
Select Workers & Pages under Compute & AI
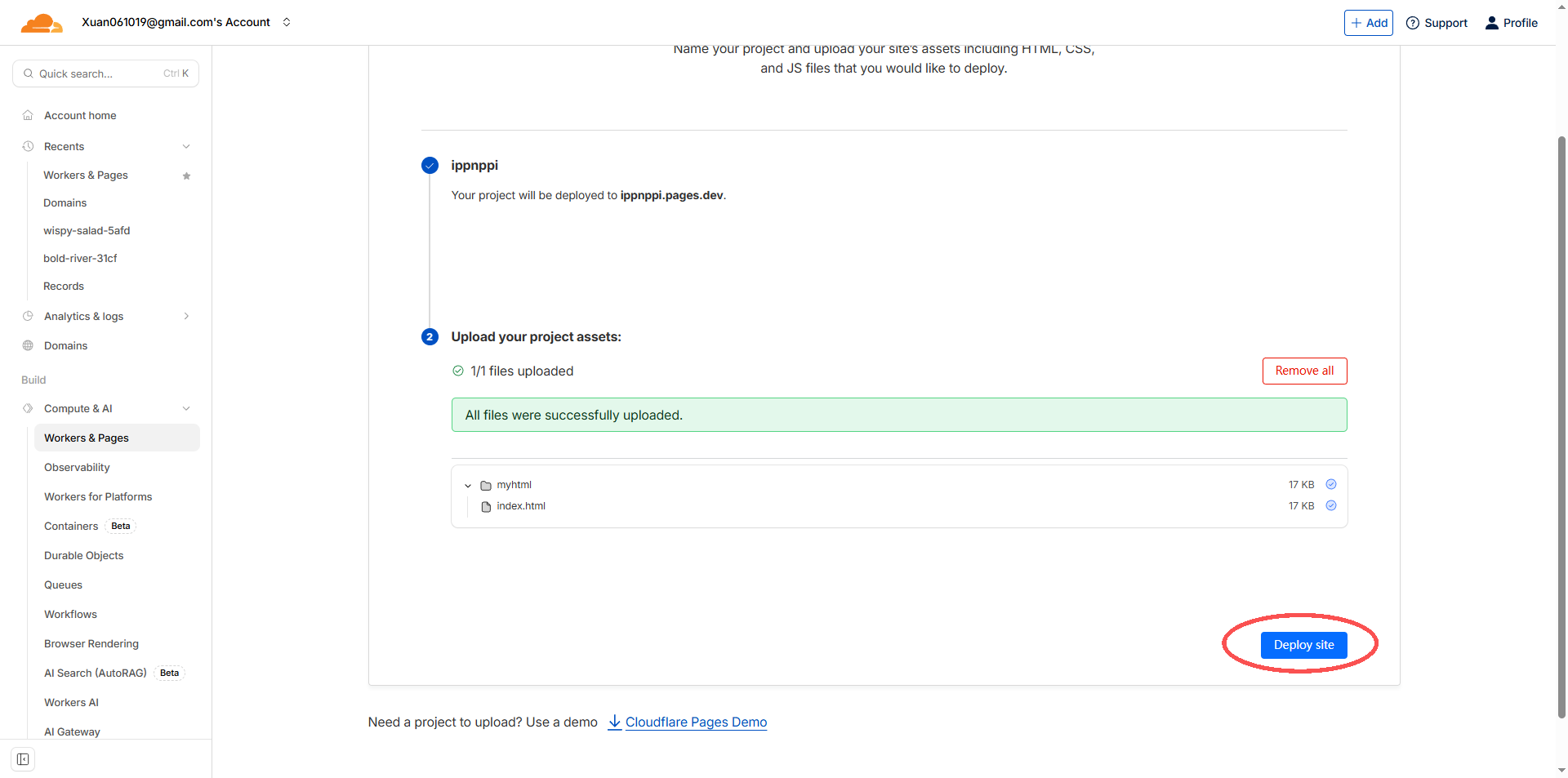117,438
